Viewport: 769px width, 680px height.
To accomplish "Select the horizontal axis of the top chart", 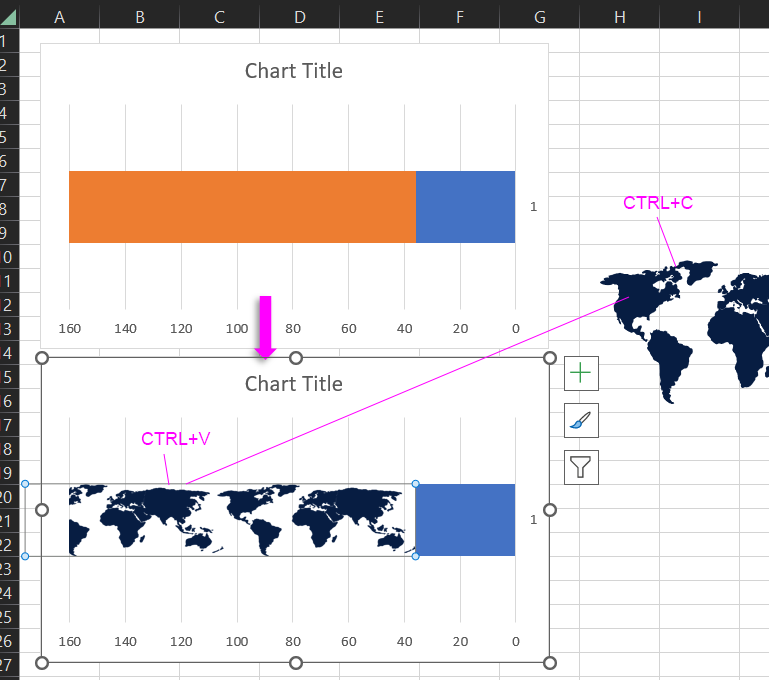I will [292, 328].
